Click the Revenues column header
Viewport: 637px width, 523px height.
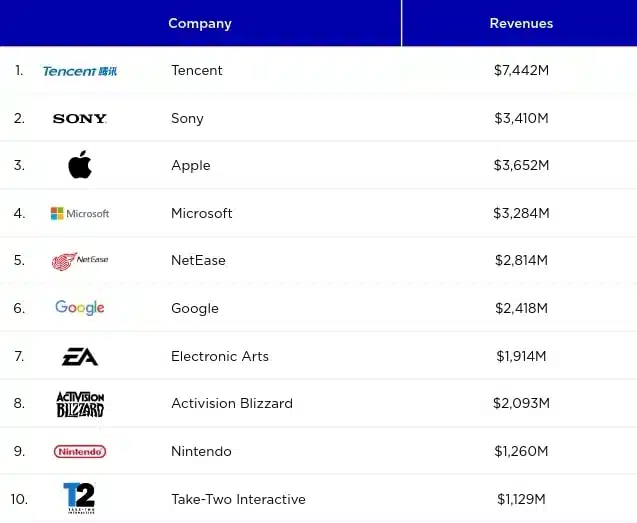pos(520,23)
